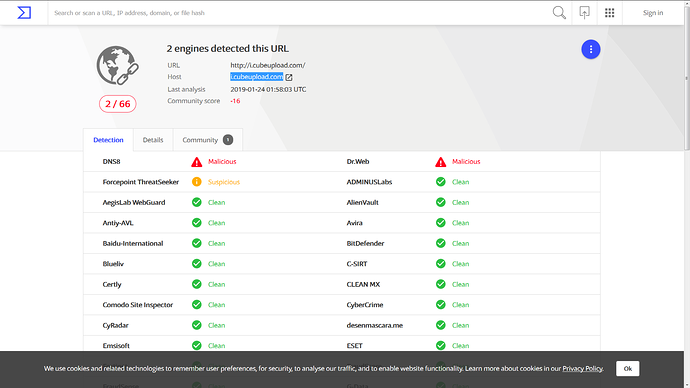The width and height of the screenshot is (690, 388).
Task: Select the last analysis timestamp text
Action: [268, 89]
